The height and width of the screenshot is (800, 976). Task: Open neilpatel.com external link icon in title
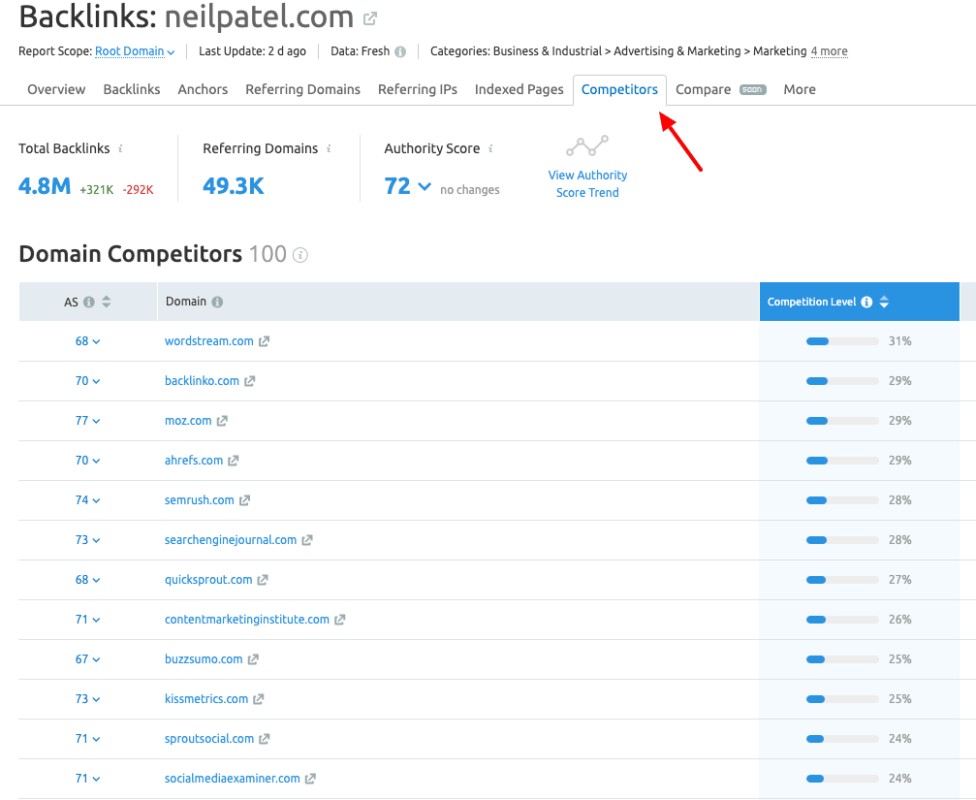(x=370, y=19)
